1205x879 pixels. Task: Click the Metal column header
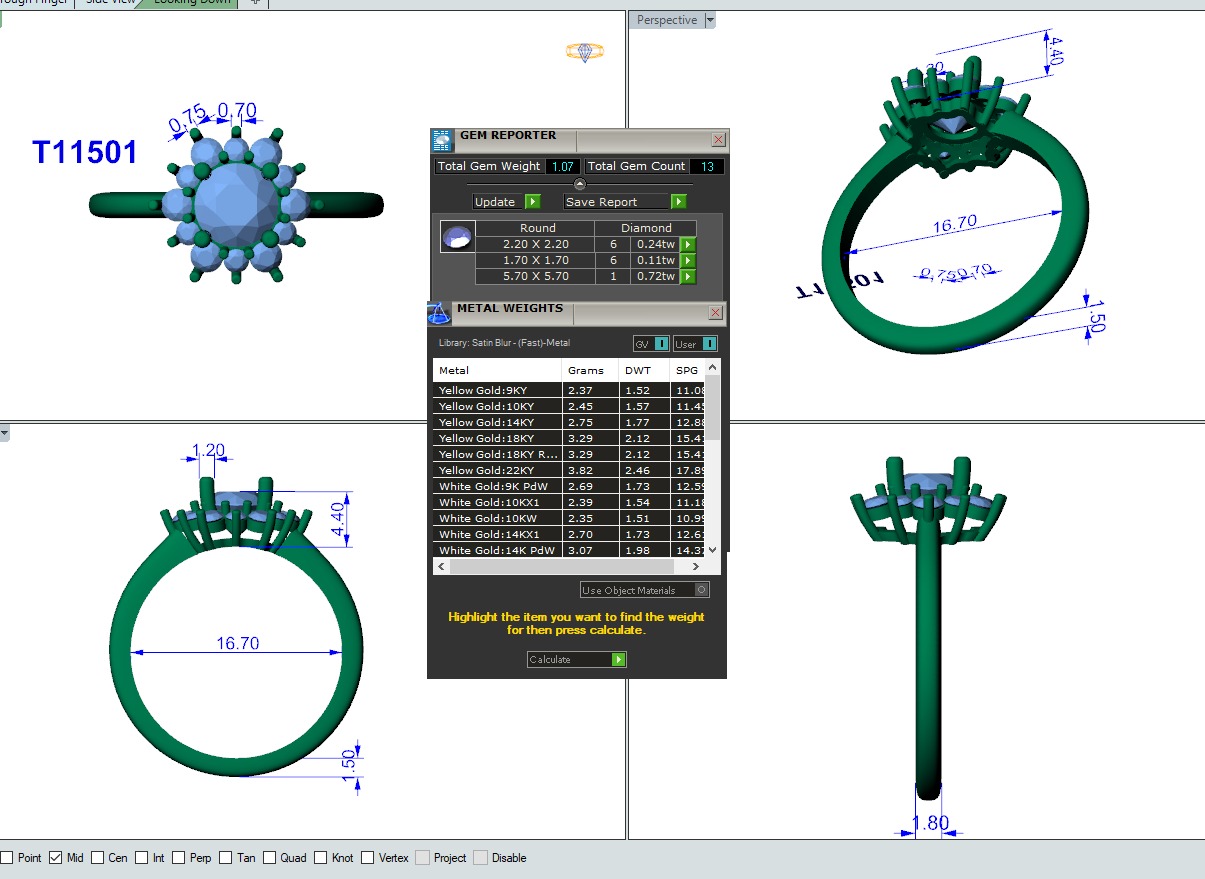click(497, 370)
